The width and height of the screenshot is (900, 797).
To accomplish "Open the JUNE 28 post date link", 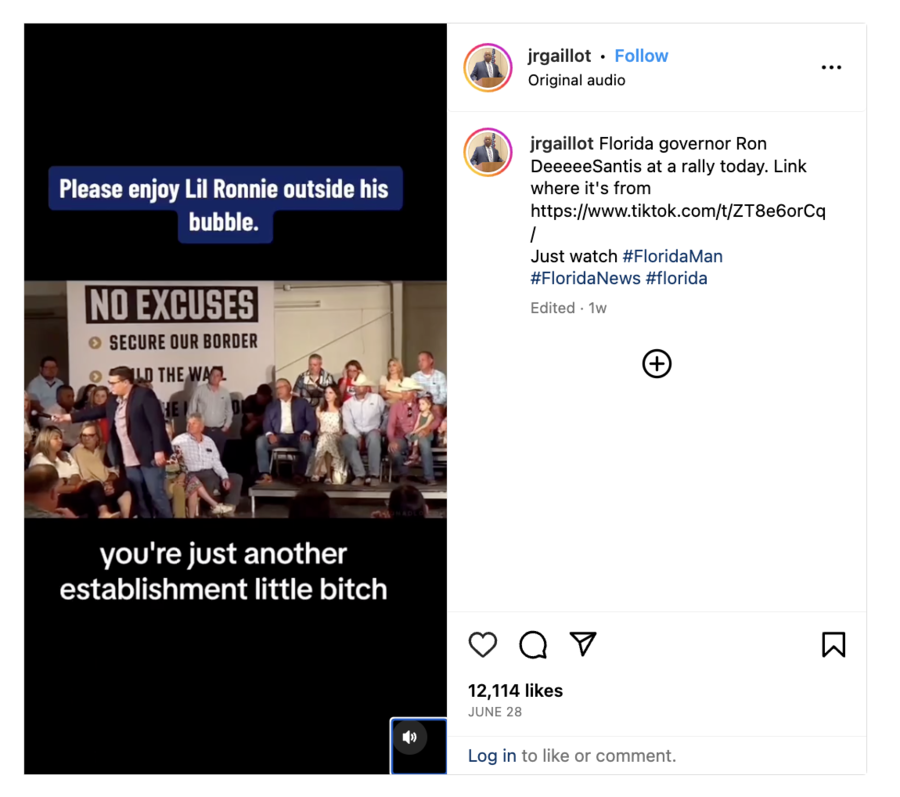I will coord(494,712).
